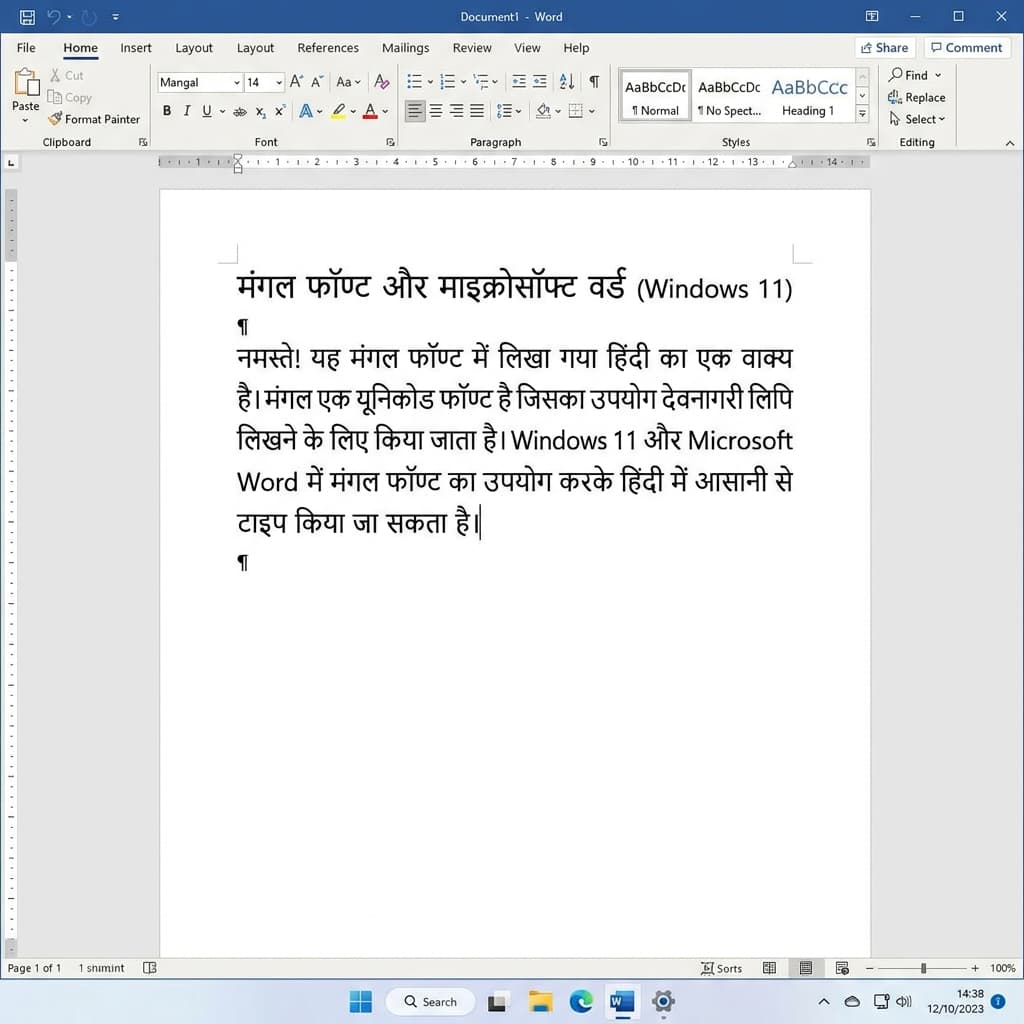Apply superscript formatting
1024x1024 pixels.
[x=280, y=112]
